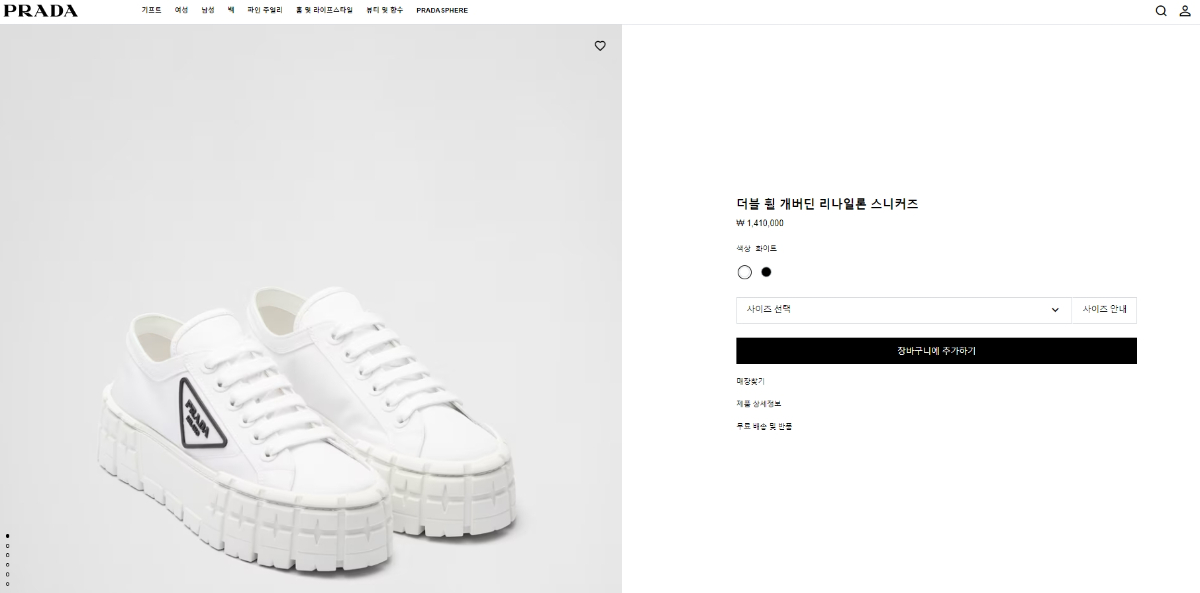Open the 홈 및 라이프스타일 menu
Viewport: 1200px width, 593px height.
pyautogui.click(x=324, y=10)
